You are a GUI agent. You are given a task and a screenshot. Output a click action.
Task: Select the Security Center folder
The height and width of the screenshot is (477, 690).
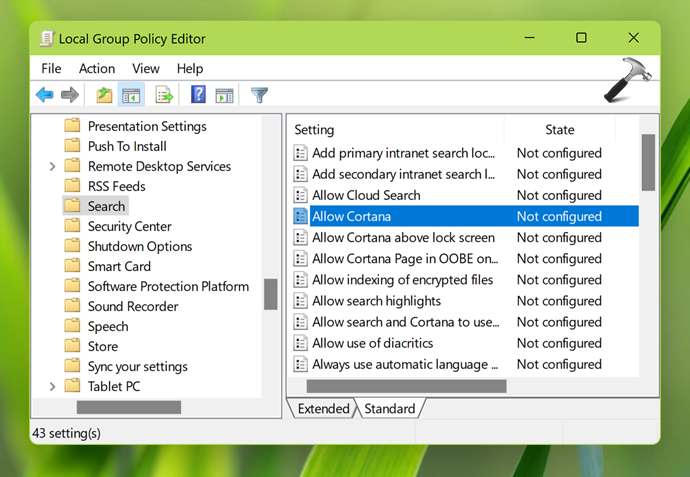129,227
